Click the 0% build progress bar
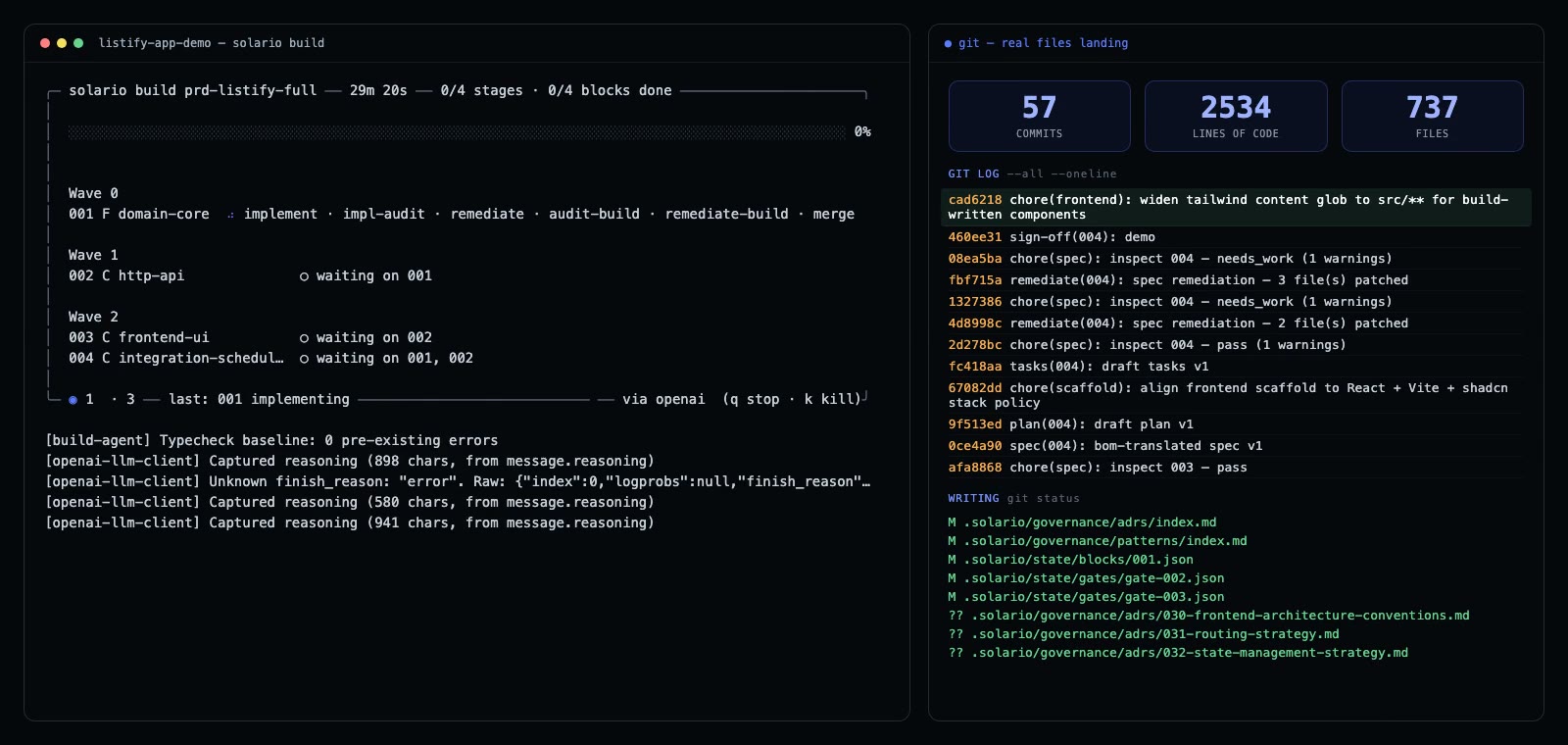Viewport: 1568px width, 745px height. pyautogui.click(x=457, y=131)
